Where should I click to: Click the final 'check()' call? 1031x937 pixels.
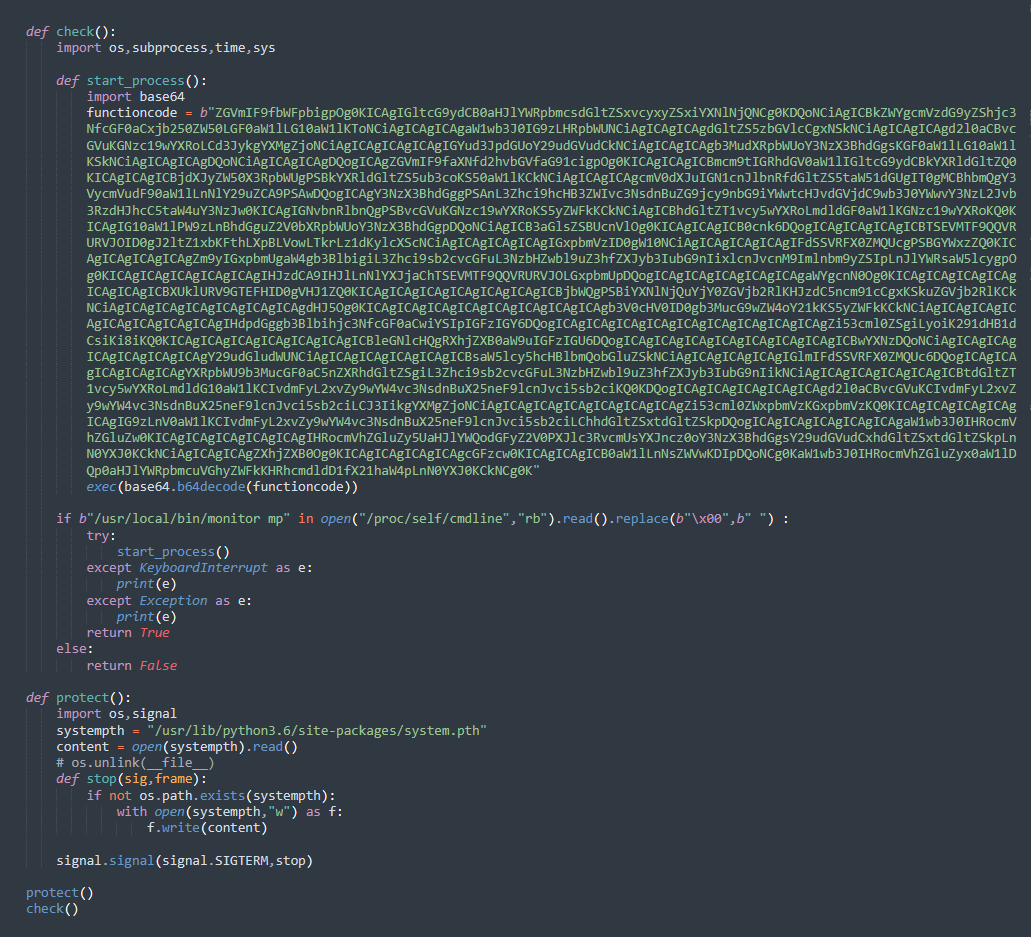pyautogui.click(x=52, y=909)
